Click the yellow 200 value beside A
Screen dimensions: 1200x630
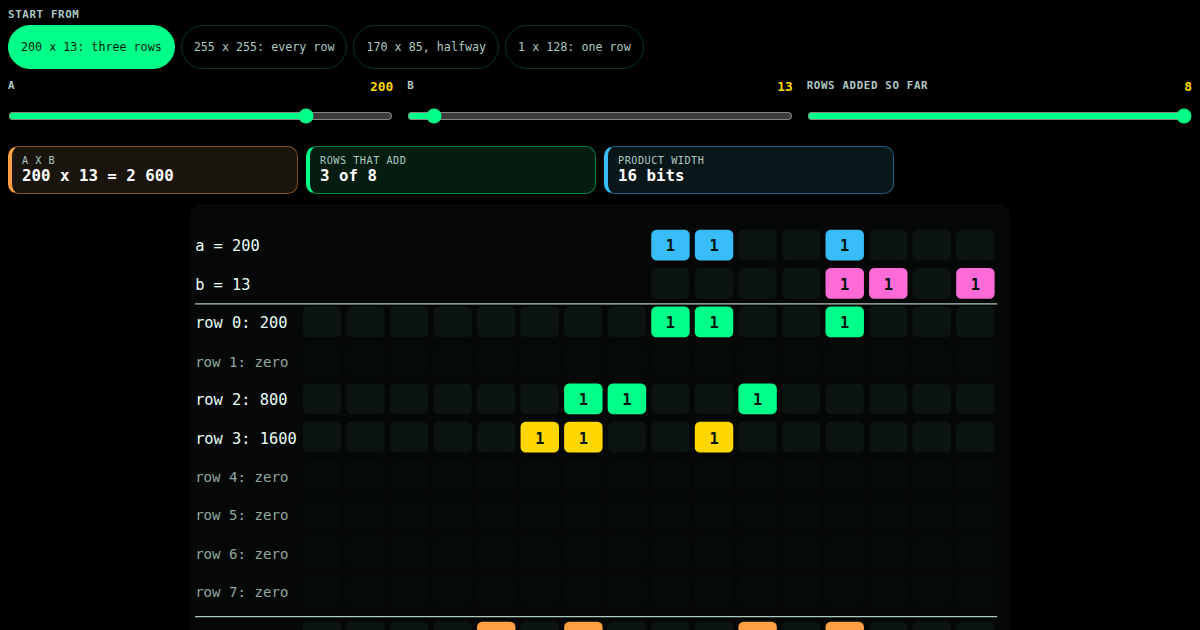[x=381, y=87]
